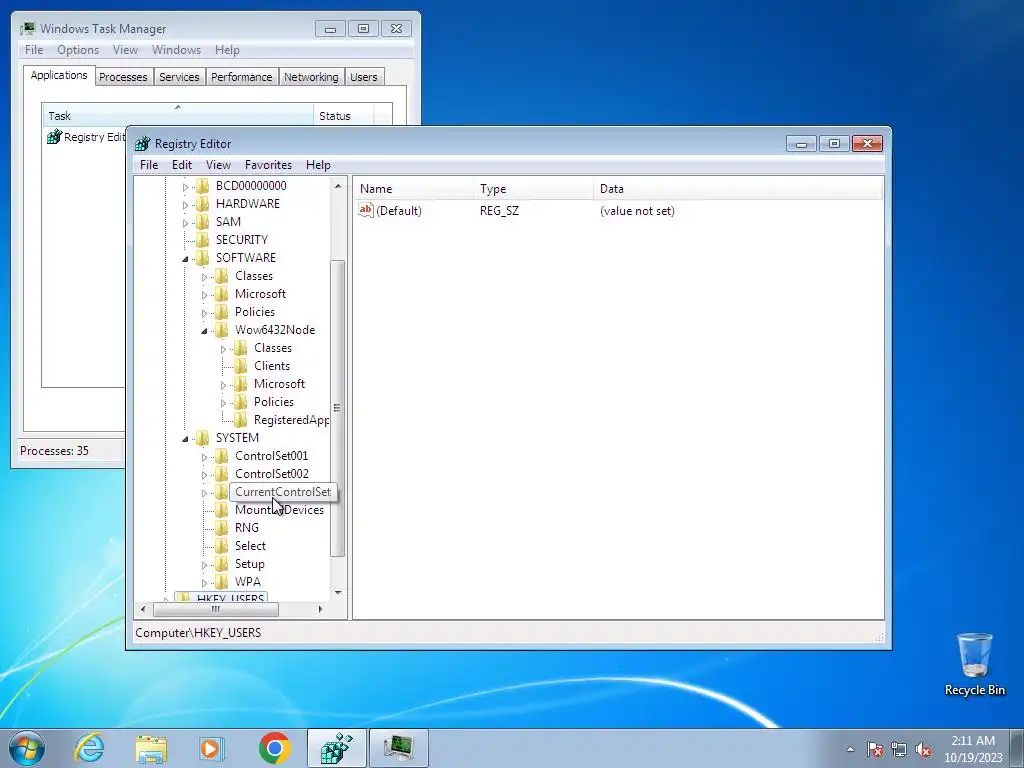Select the MountedDevices key
Screen dimensions: 1024x768
(279, 510)
